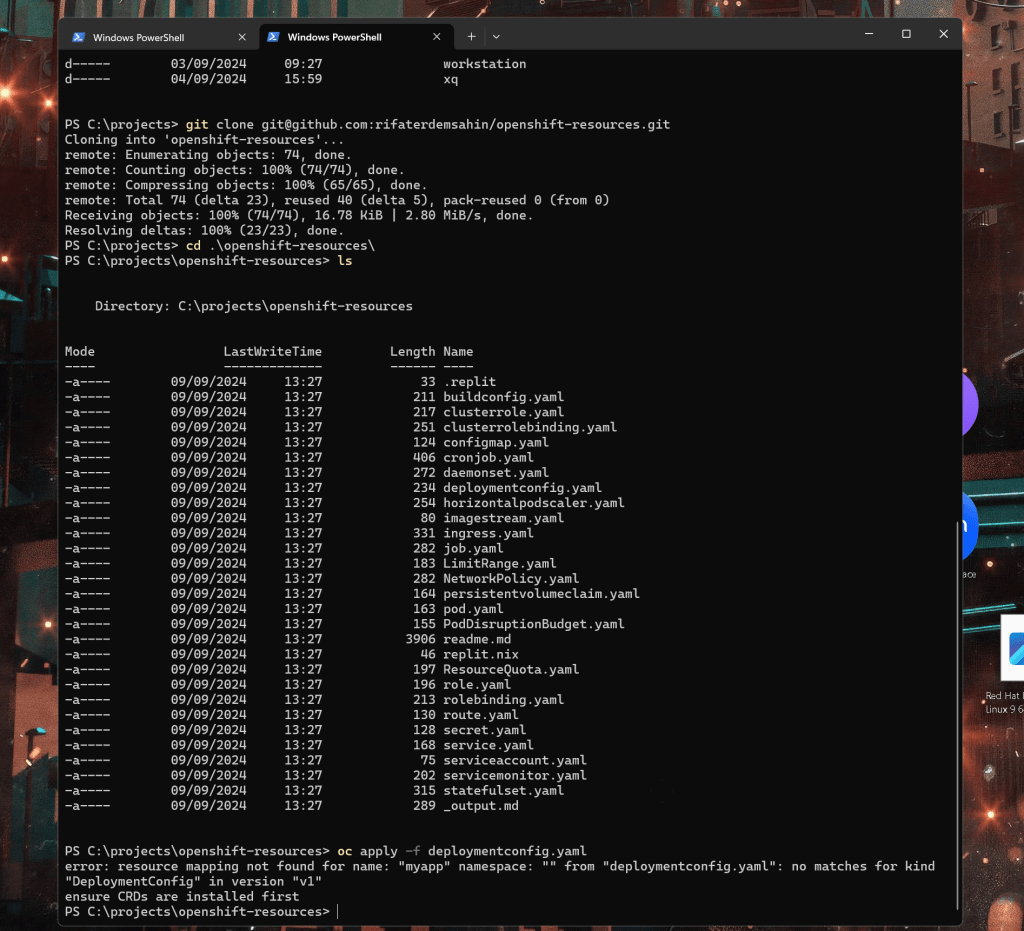Click the file name LimitRange.yaml

click(500, 563)
